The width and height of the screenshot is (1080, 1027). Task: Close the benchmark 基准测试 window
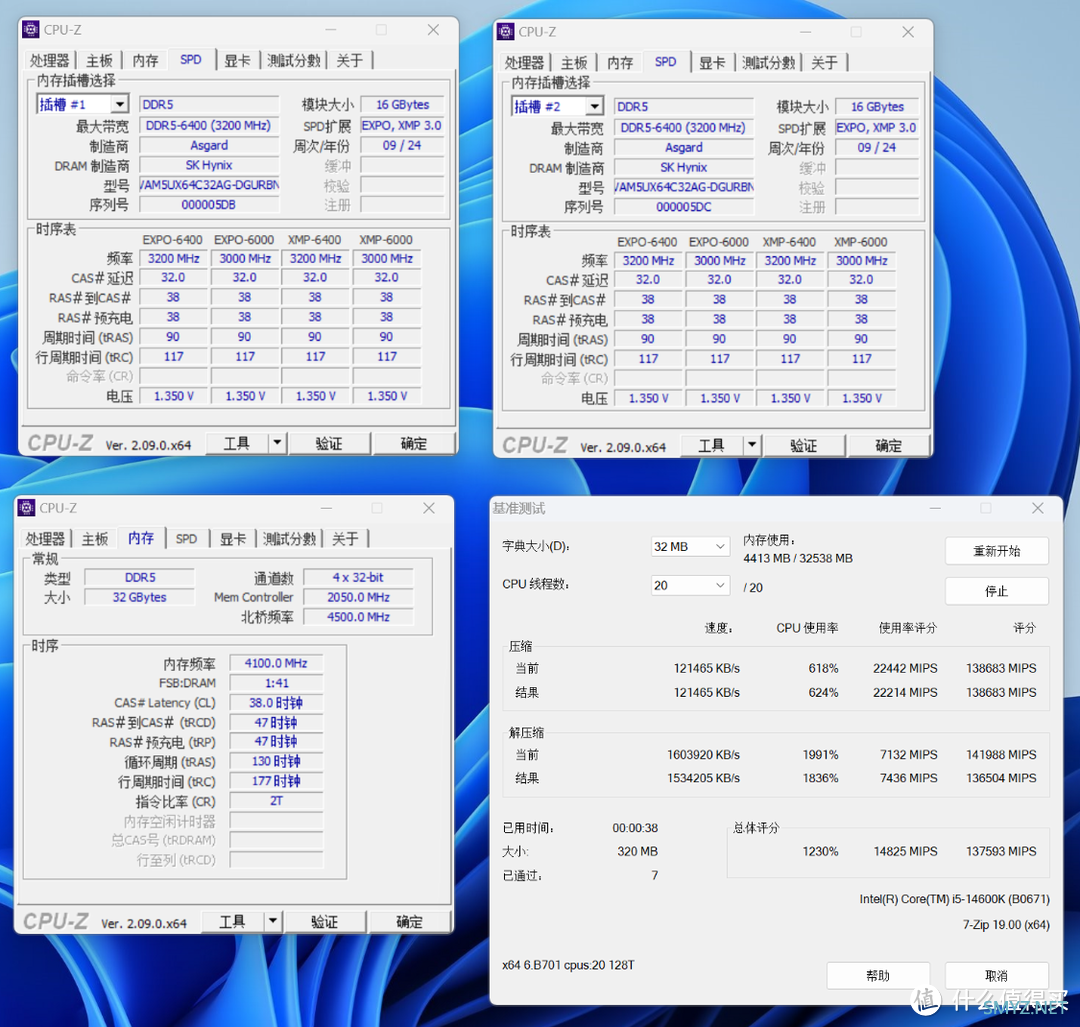(1037, 508)
